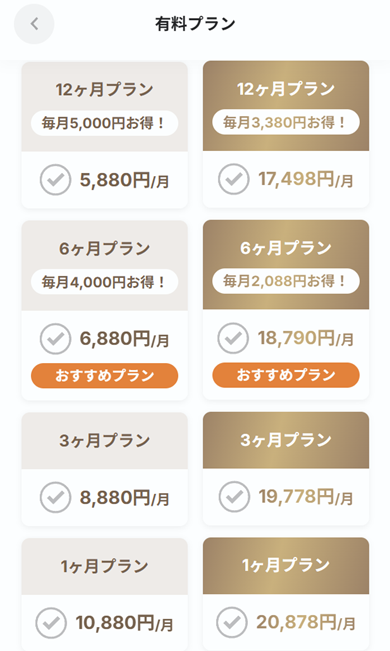Open the beige 12ヶ月プラン card header

105,106
